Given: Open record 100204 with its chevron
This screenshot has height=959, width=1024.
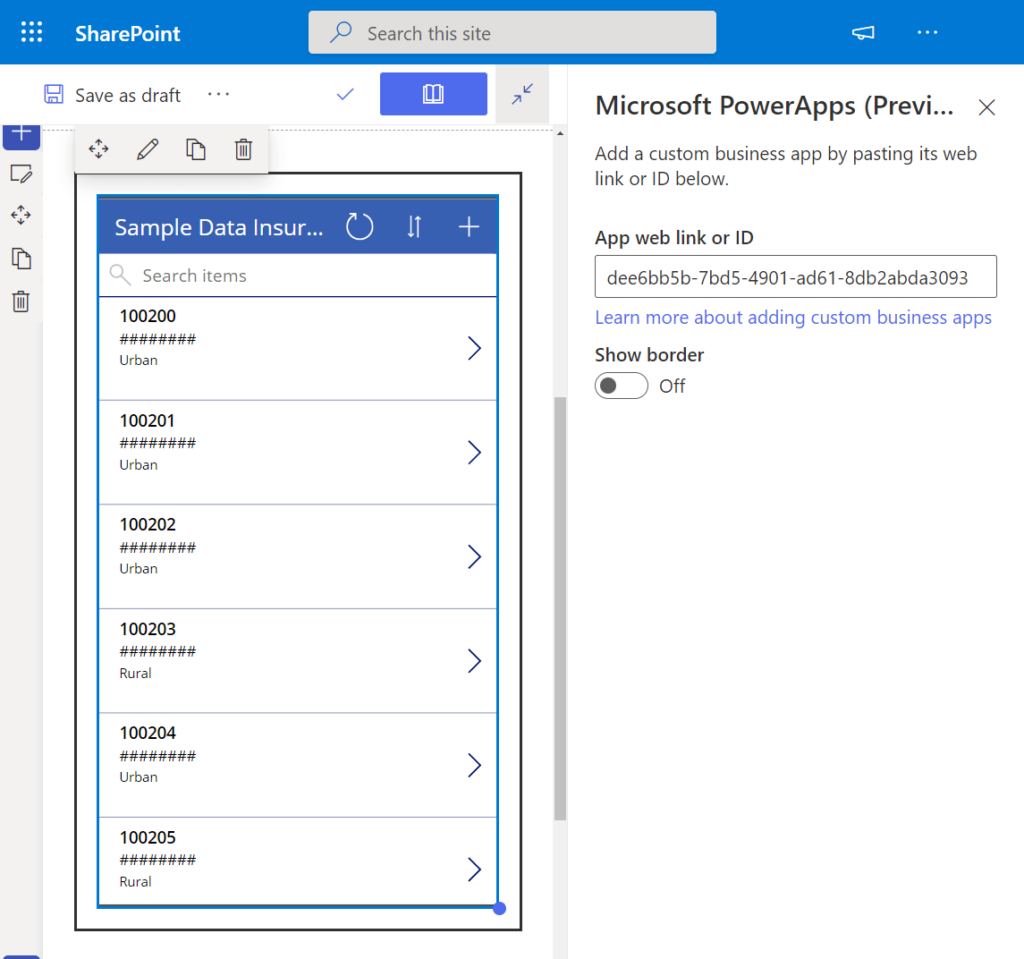Looking at the screenshot, I should (474, 765).
